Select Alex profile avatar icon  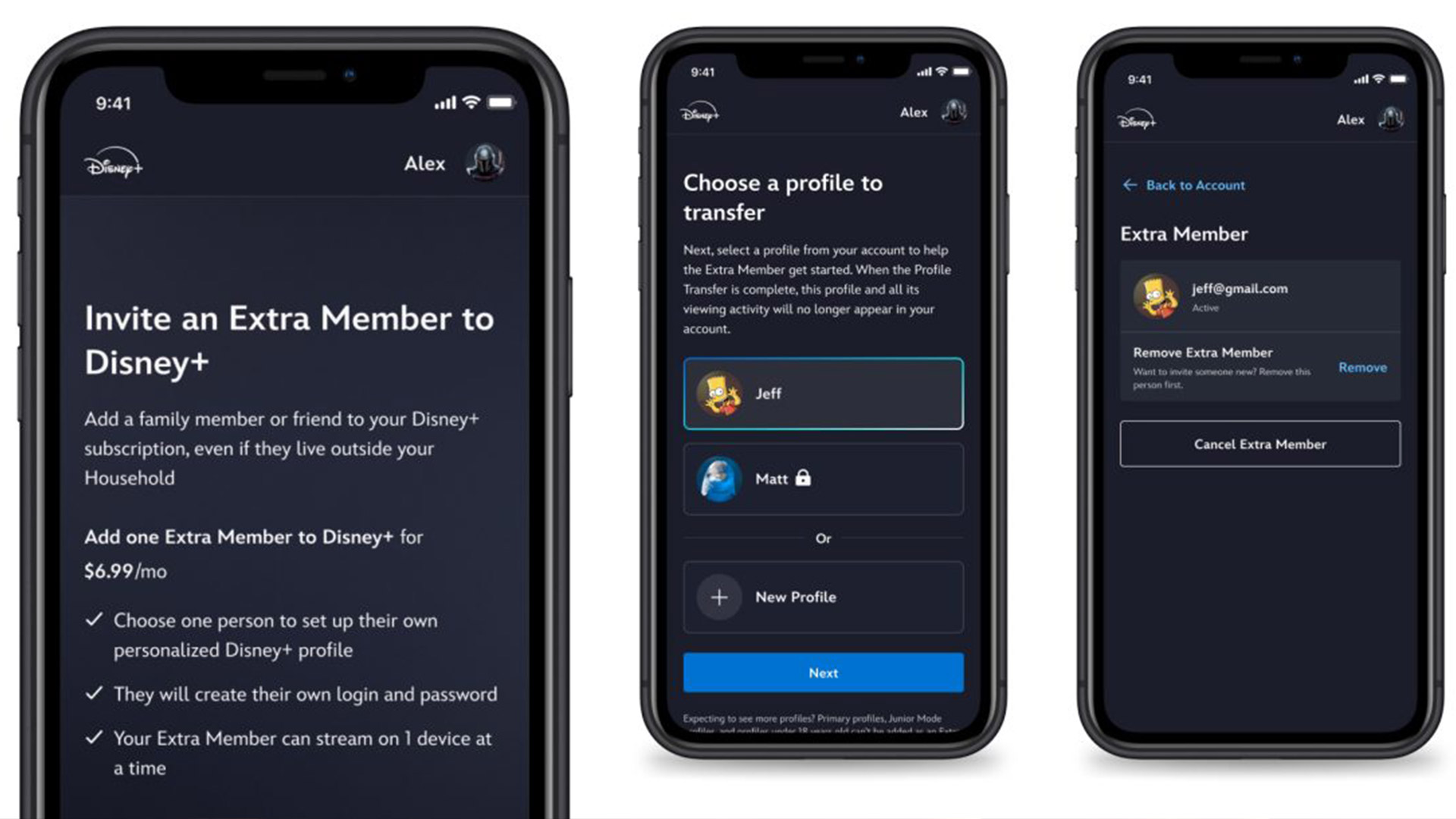pyautogui.click(x=492, y=163)
